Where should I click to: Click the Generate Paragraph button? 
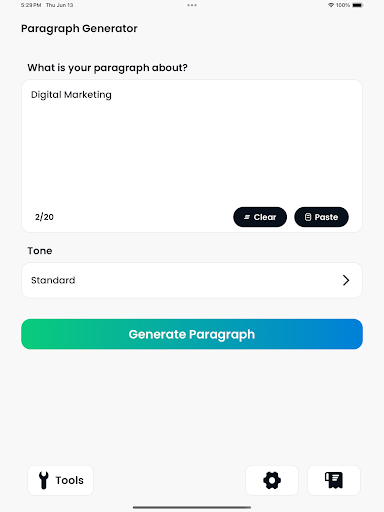coord(192,334)
